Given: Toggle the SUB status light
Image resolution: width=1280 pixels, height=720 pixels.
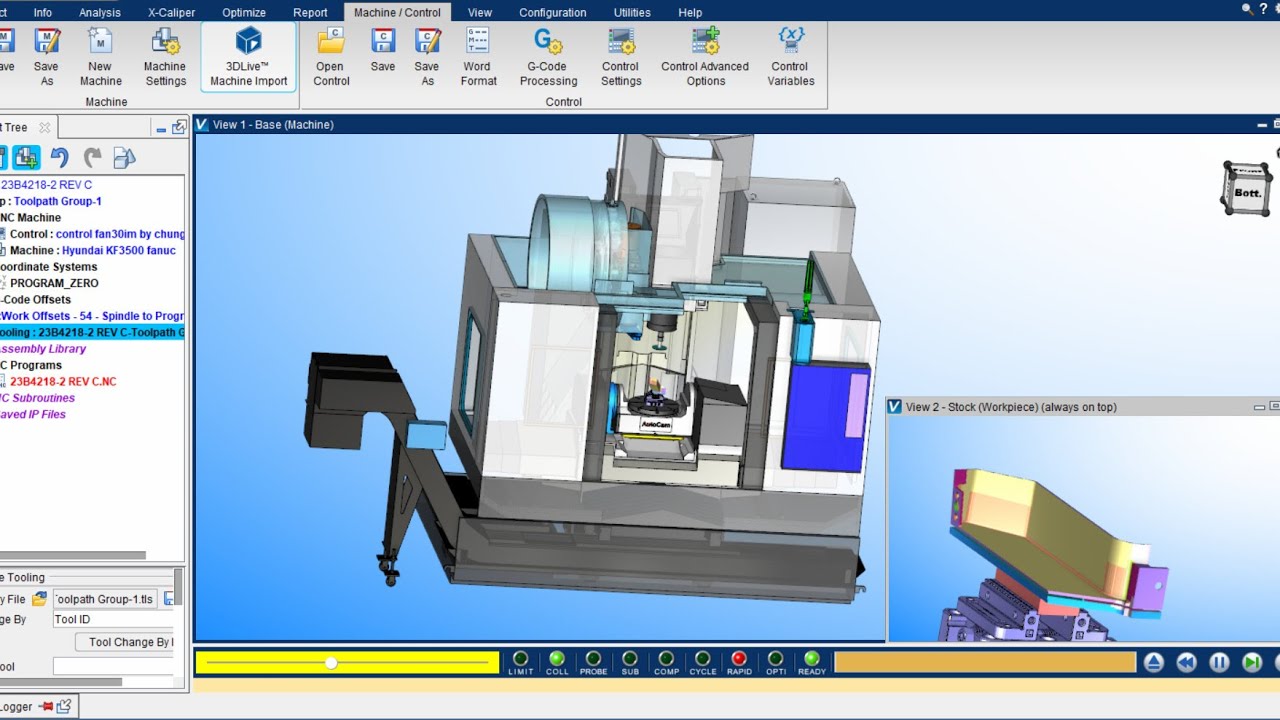Looking at the screenshot, I should point(630,658).
